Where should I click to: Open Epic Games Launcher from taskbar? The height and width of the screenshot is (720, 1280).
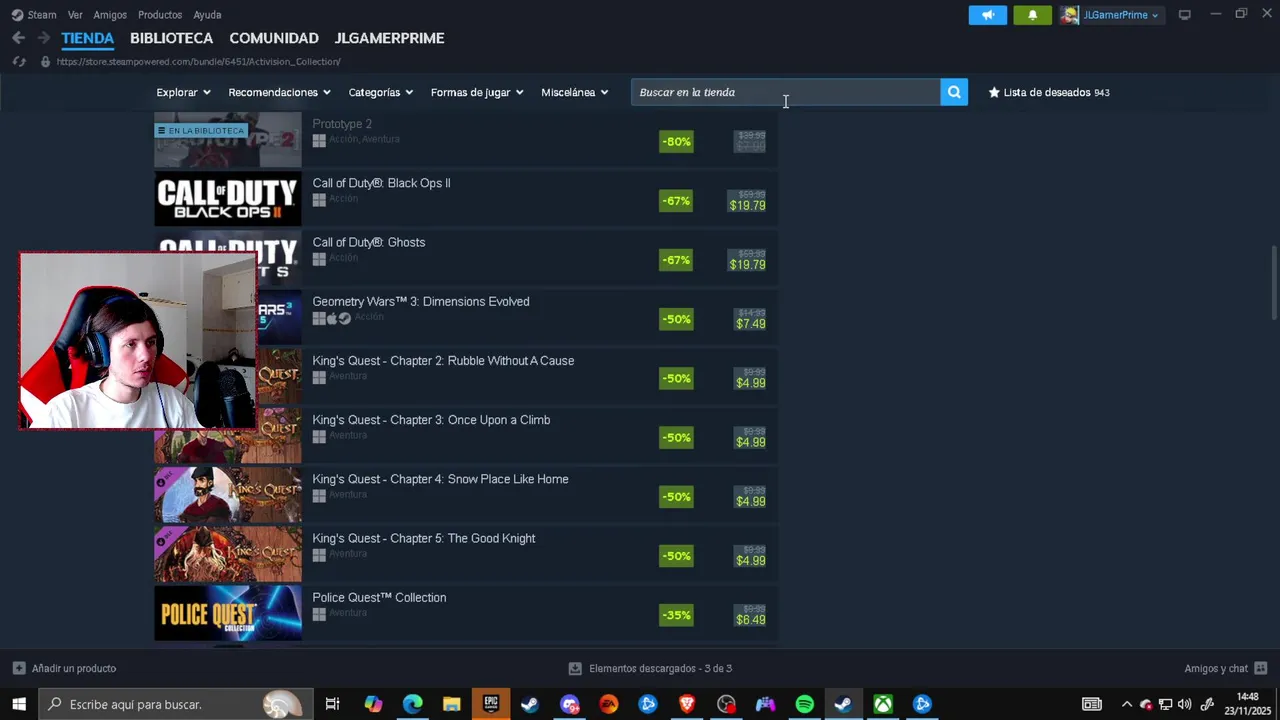tap(491, 704)
